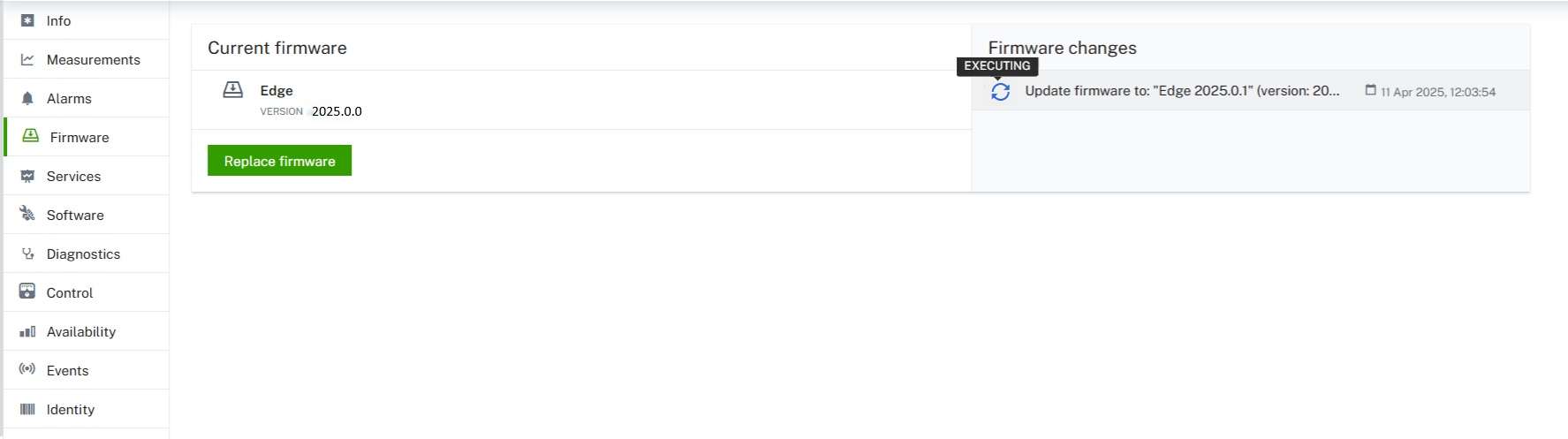The height and width of the screenshot is (439, 1568).
Task: Click the Services sidebar icon
Action: (27, 176)
